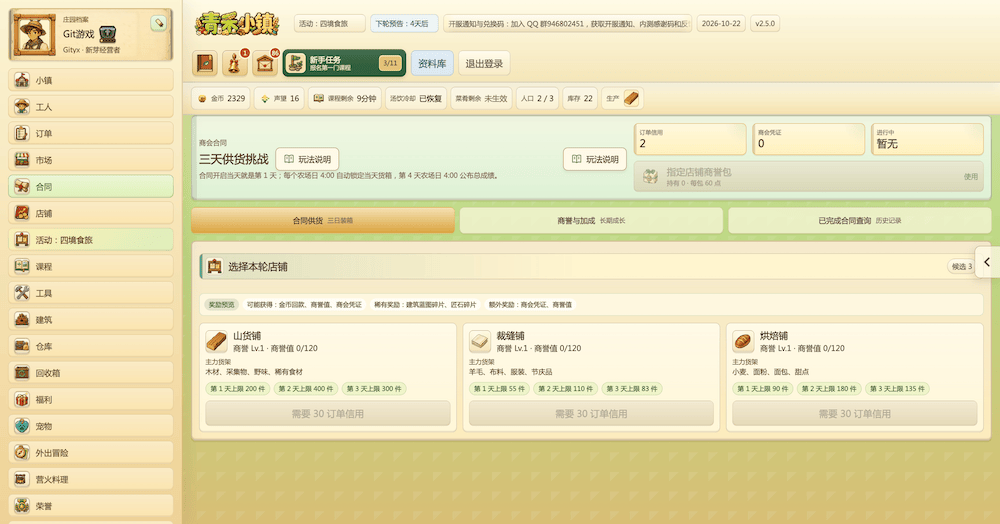This screenshot has height=524, width=1000.
Task: Open the 建筑 buildings section
Action: (x=91, y=320)
